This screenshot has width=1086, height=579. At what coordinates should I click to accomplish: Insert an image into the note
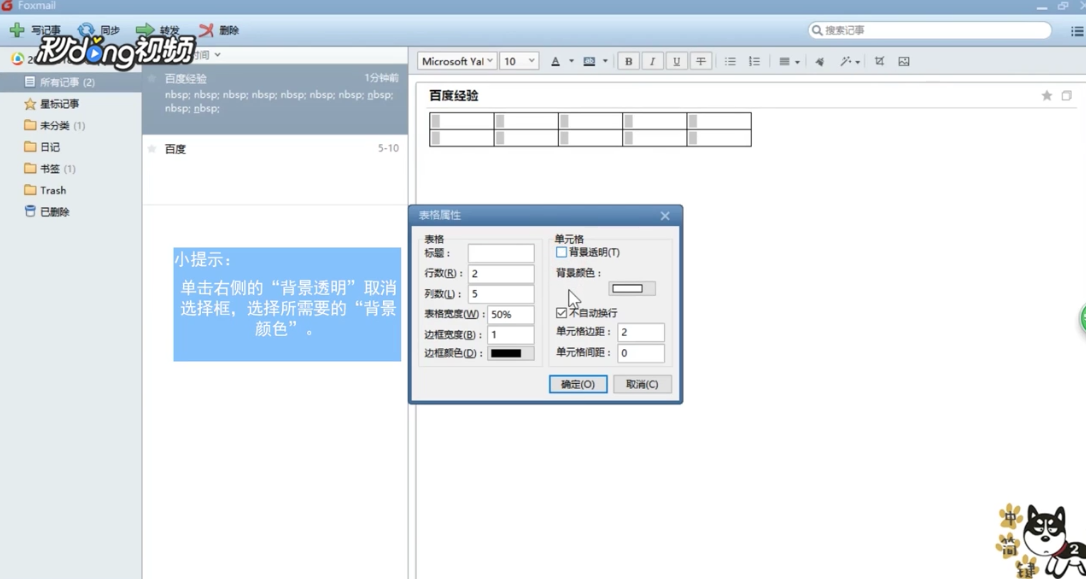point(903,61)
